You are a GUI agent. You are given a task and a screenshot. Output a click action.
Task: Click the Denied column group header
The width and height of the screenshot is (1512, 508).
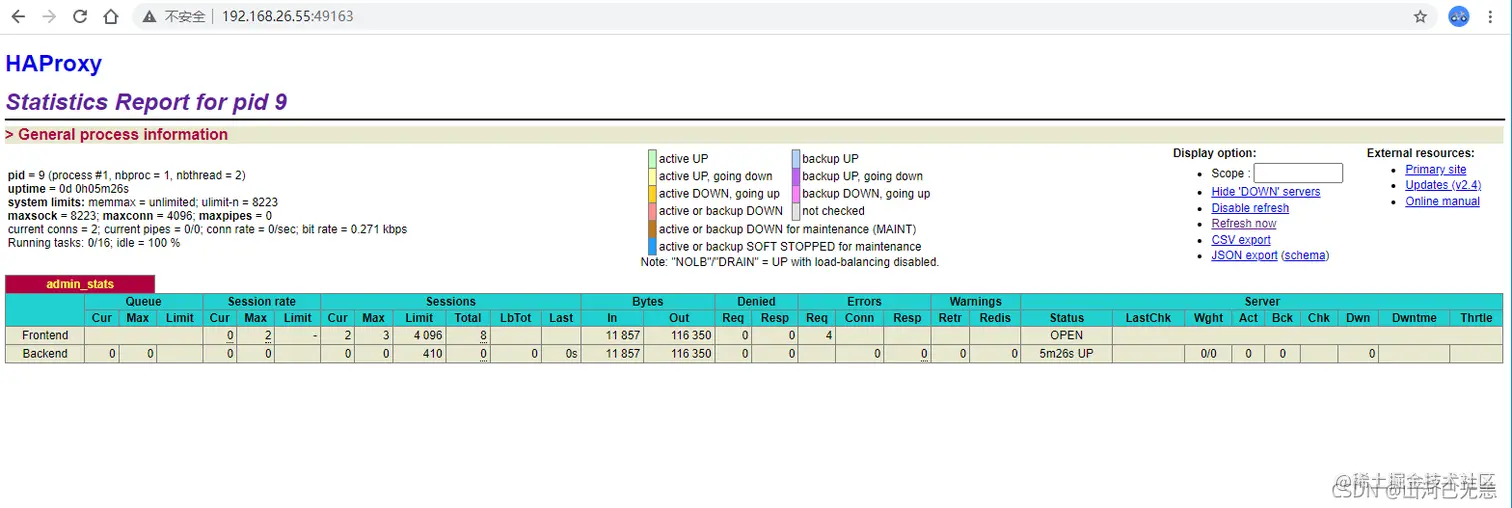[756, 301]
